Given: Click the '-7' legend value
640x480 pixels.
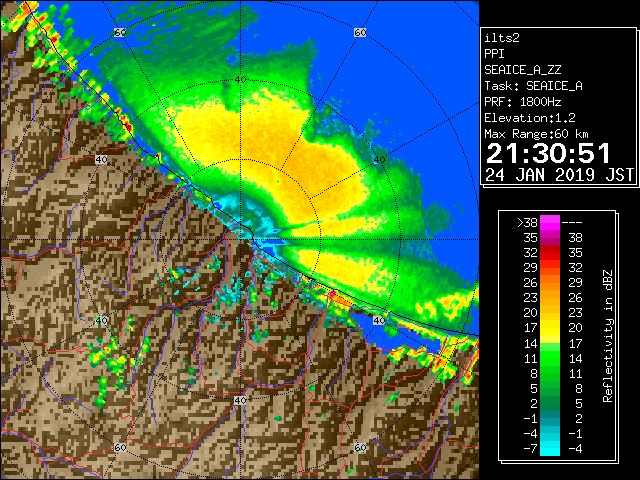Looking at the screenshot, I should 530,449.
